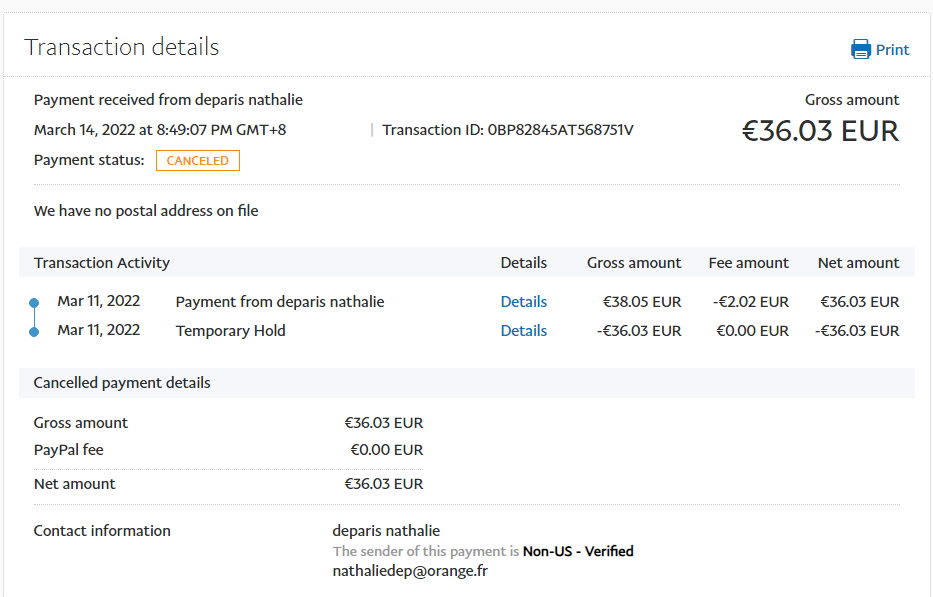Click the Transaction Activity section header
The height and width of the screenshot is (597, 933).
click(x=102, y=263)
